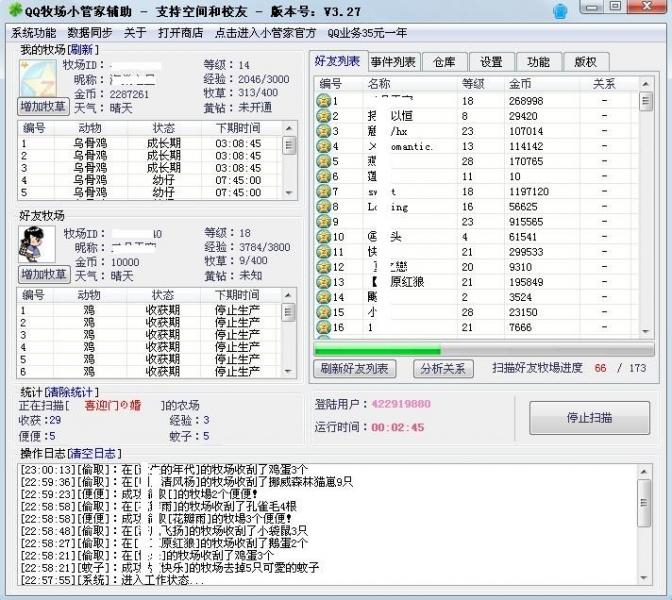Click the smiley icon of friend row 11

323,252
